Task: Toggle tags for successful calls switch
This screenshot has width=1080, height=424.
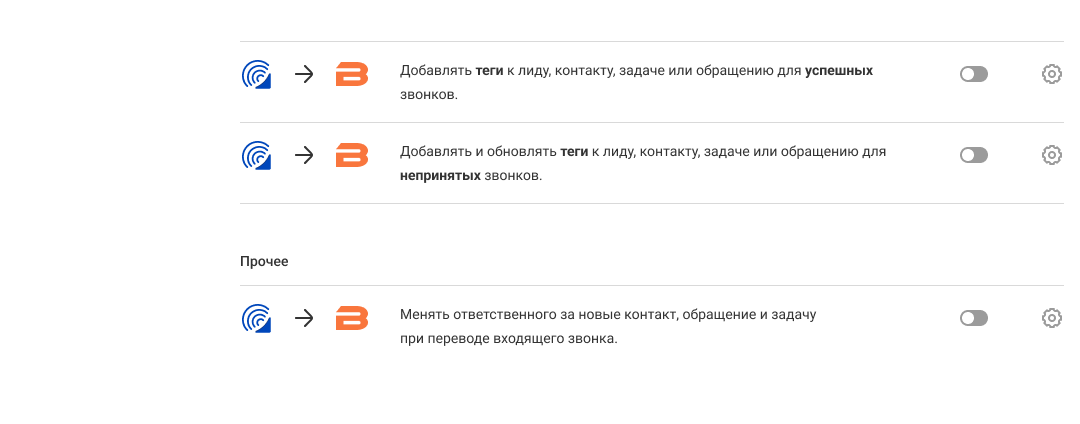Action: (x=973, y=74)
